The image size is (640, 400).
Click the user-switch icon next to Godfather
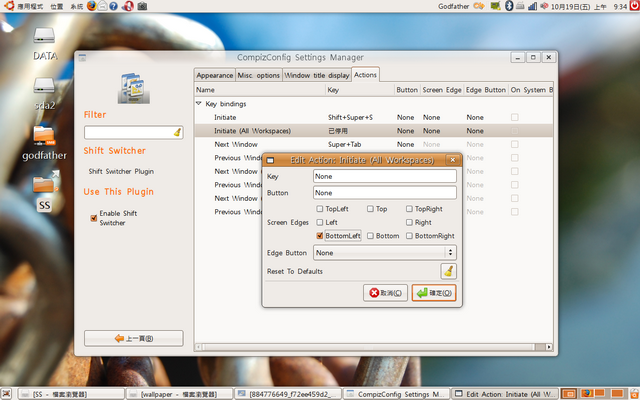pyautogui.click(x=479, y=6)
